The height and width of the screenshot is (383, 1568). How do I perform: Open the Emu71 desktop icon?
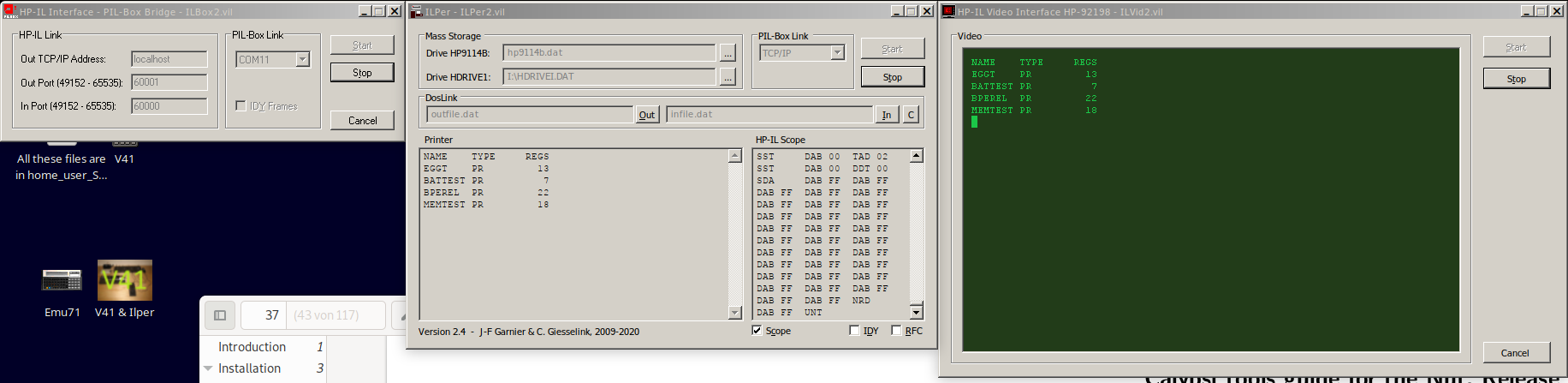62,280
